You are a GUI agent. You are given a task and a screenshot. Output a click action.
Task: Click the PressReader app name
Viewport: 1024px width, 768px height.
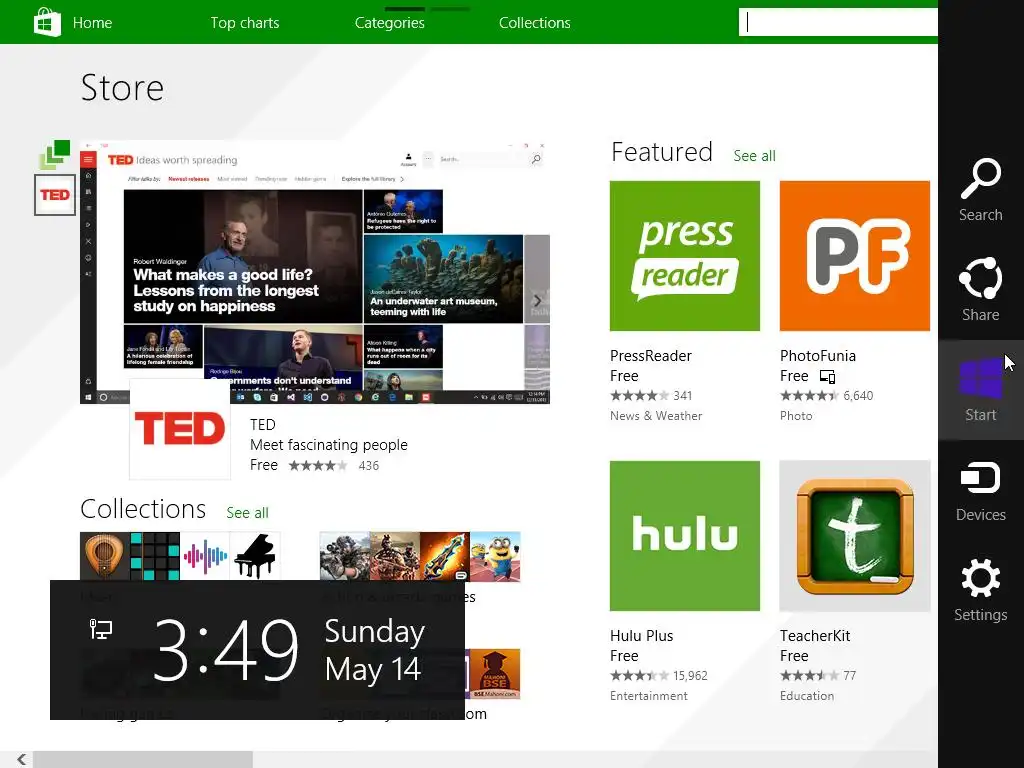pos(650,356)
